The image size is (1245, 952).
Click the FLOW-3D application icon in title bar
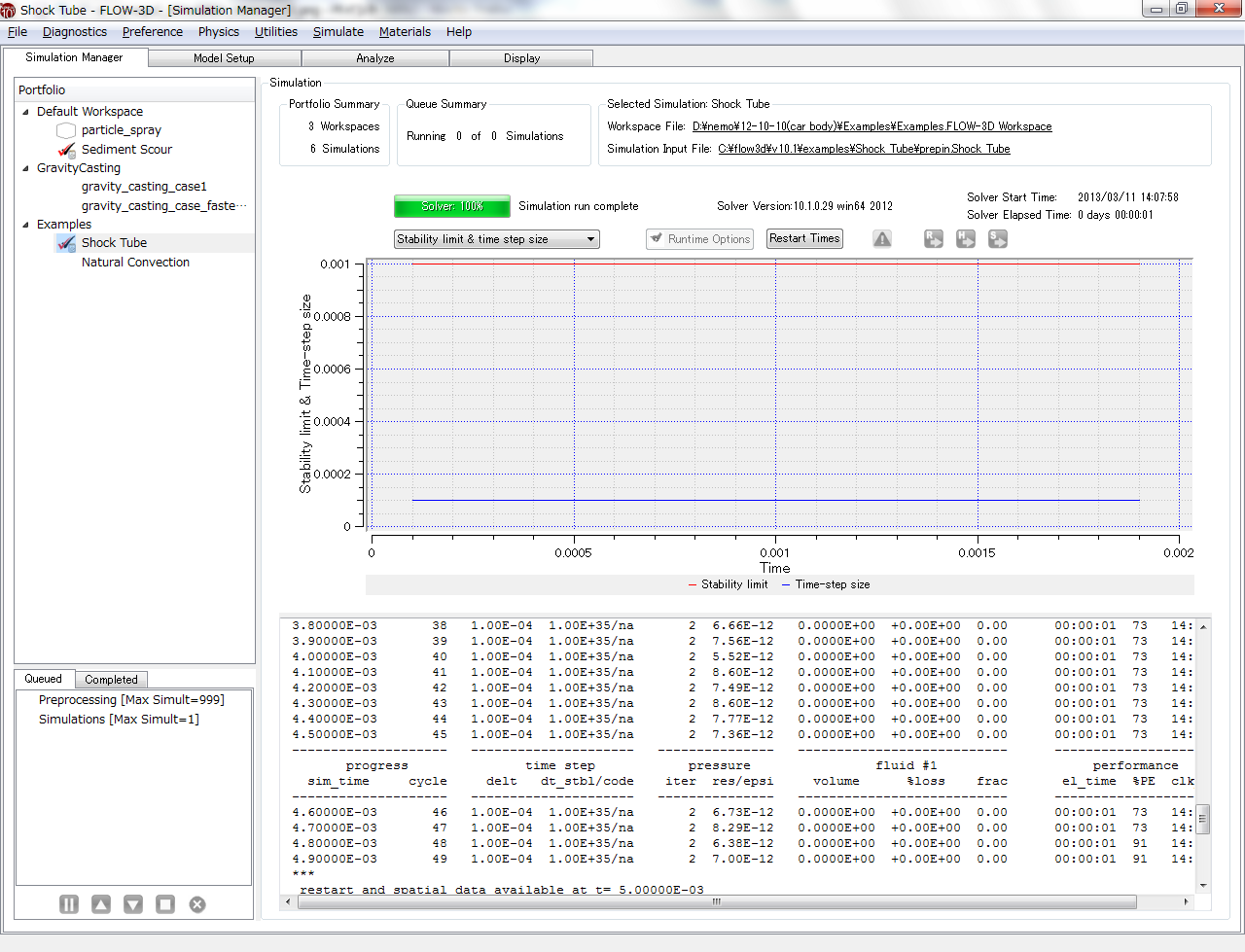pos(9,10)
